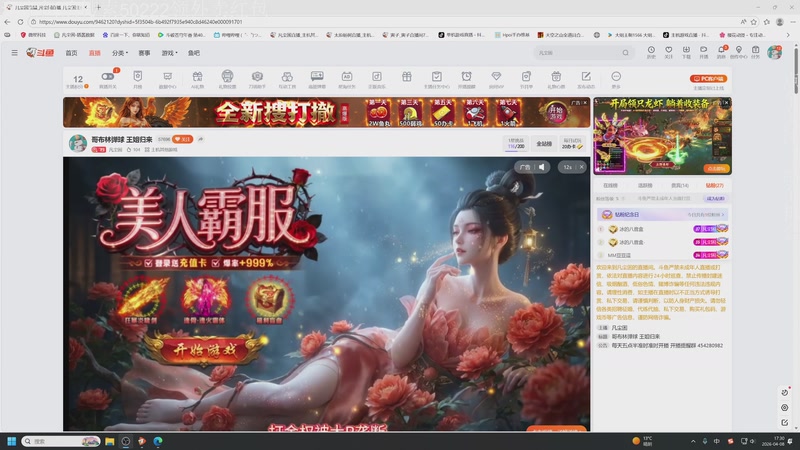Open the top promotional game banner
This screenshot has height=450, width=800.
click(x=327, y=112)
